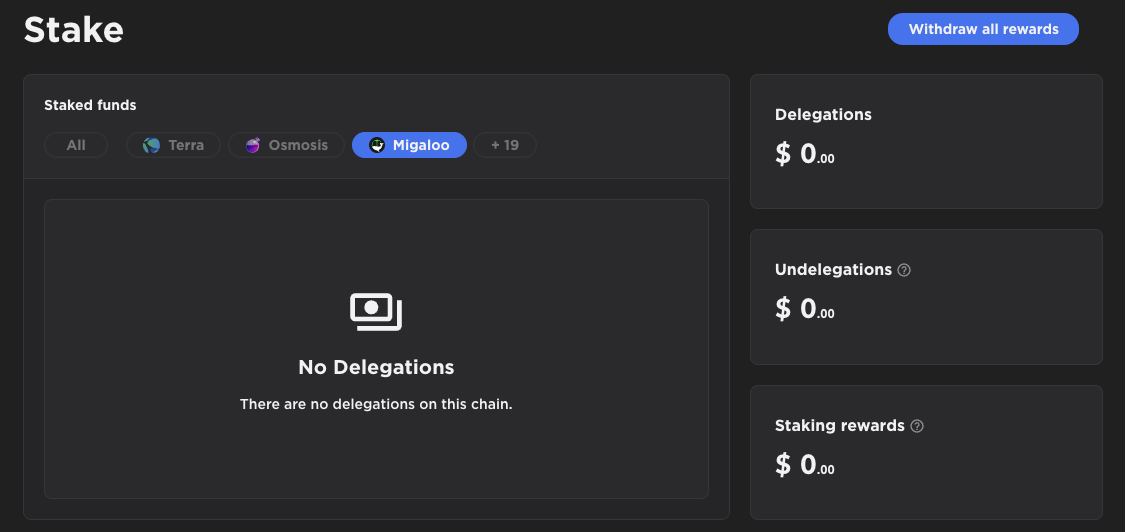Viewport: 1125px width, 532px height.
Task: Click the Migaloo whale icon
Action: point(377,145)
